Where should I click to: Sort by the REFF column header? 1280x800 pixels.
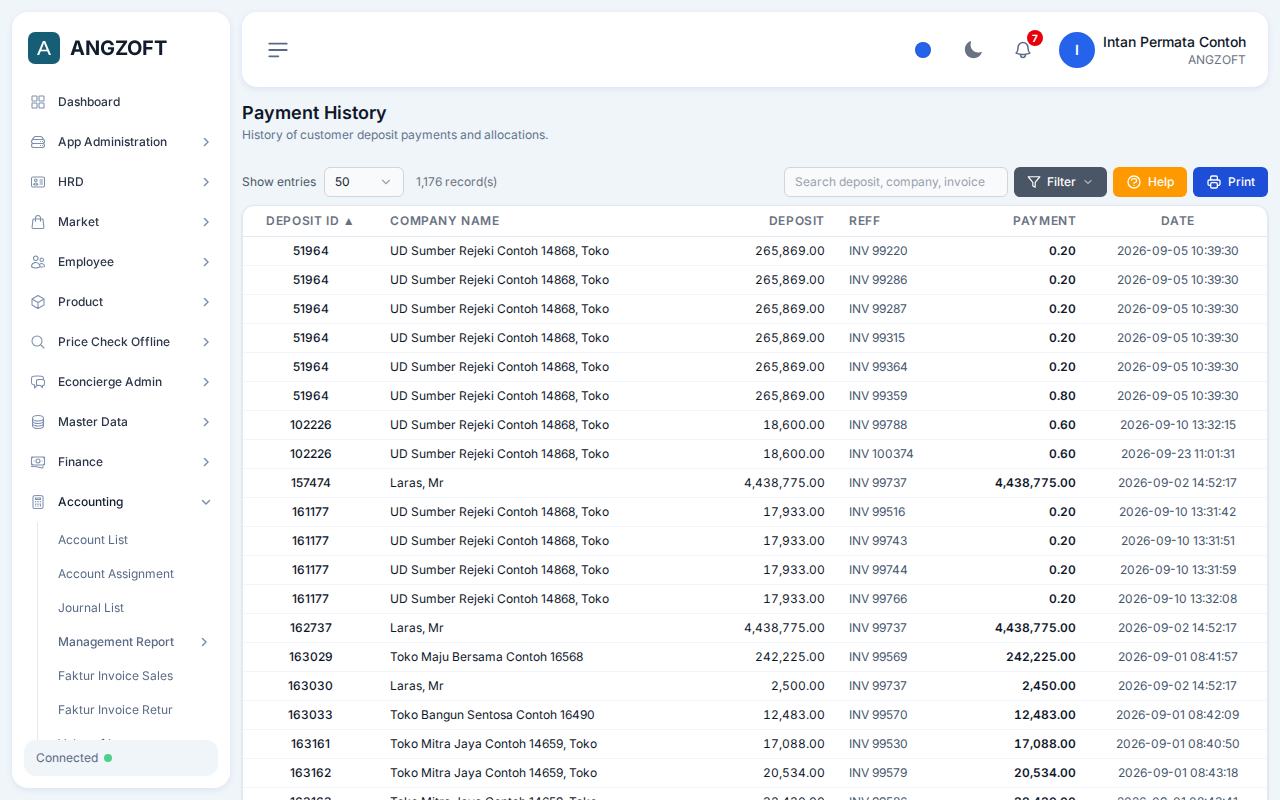click(864, 221)
